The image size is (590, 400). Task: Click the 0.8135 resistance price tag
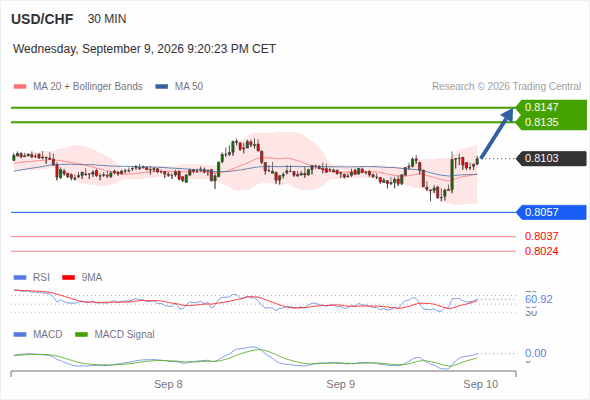click(x=551, y=122)
